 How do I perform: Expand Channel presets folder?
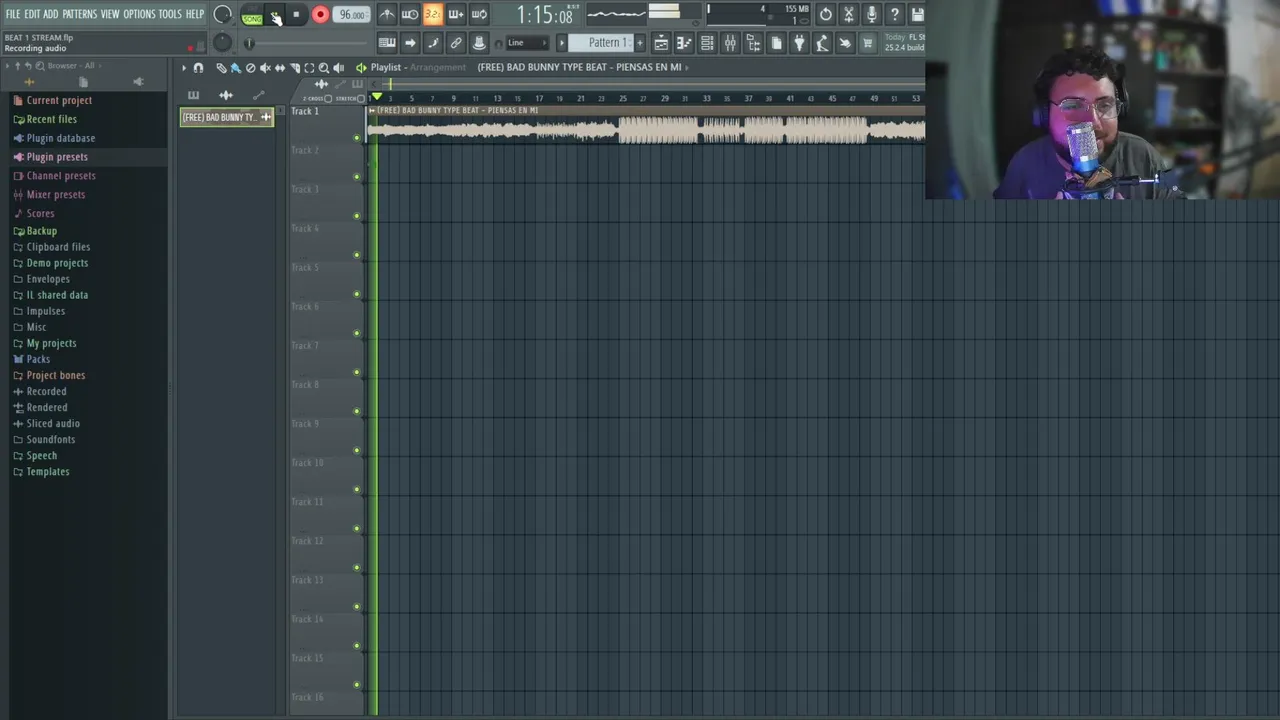coord(61,176)
